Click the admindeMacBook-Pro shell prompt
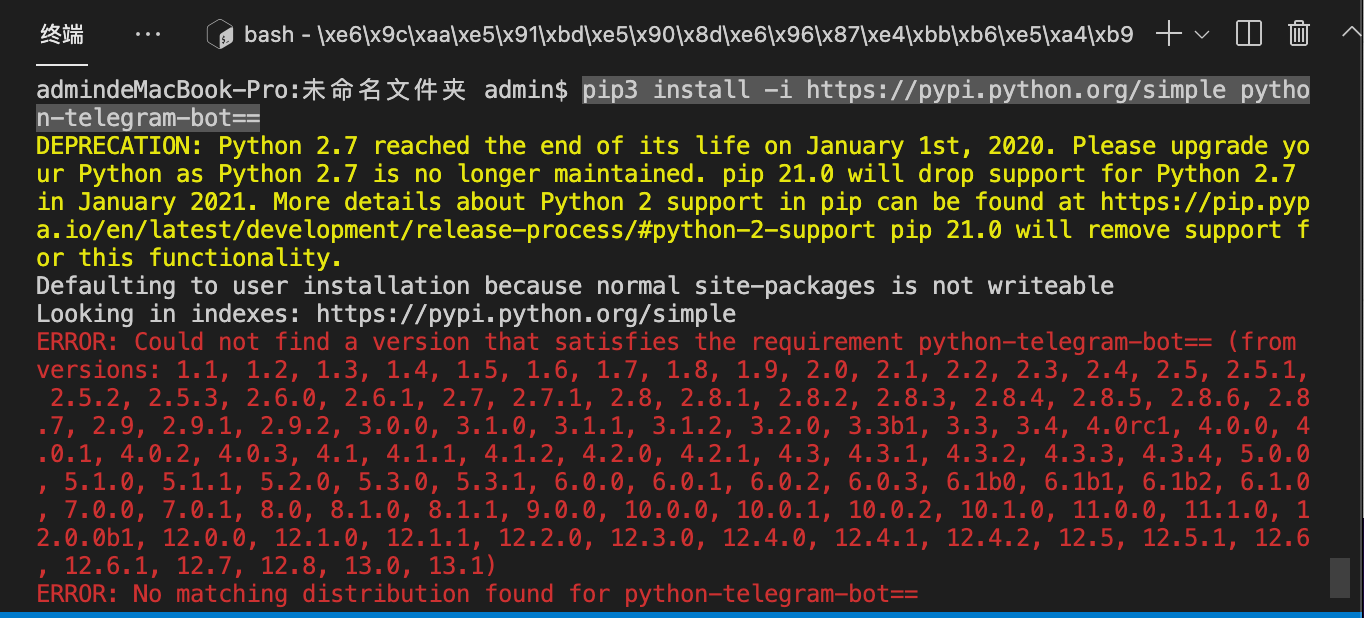Image resolution: width=1364 pixels, height=618 pixels. click(x=160, y=89)
